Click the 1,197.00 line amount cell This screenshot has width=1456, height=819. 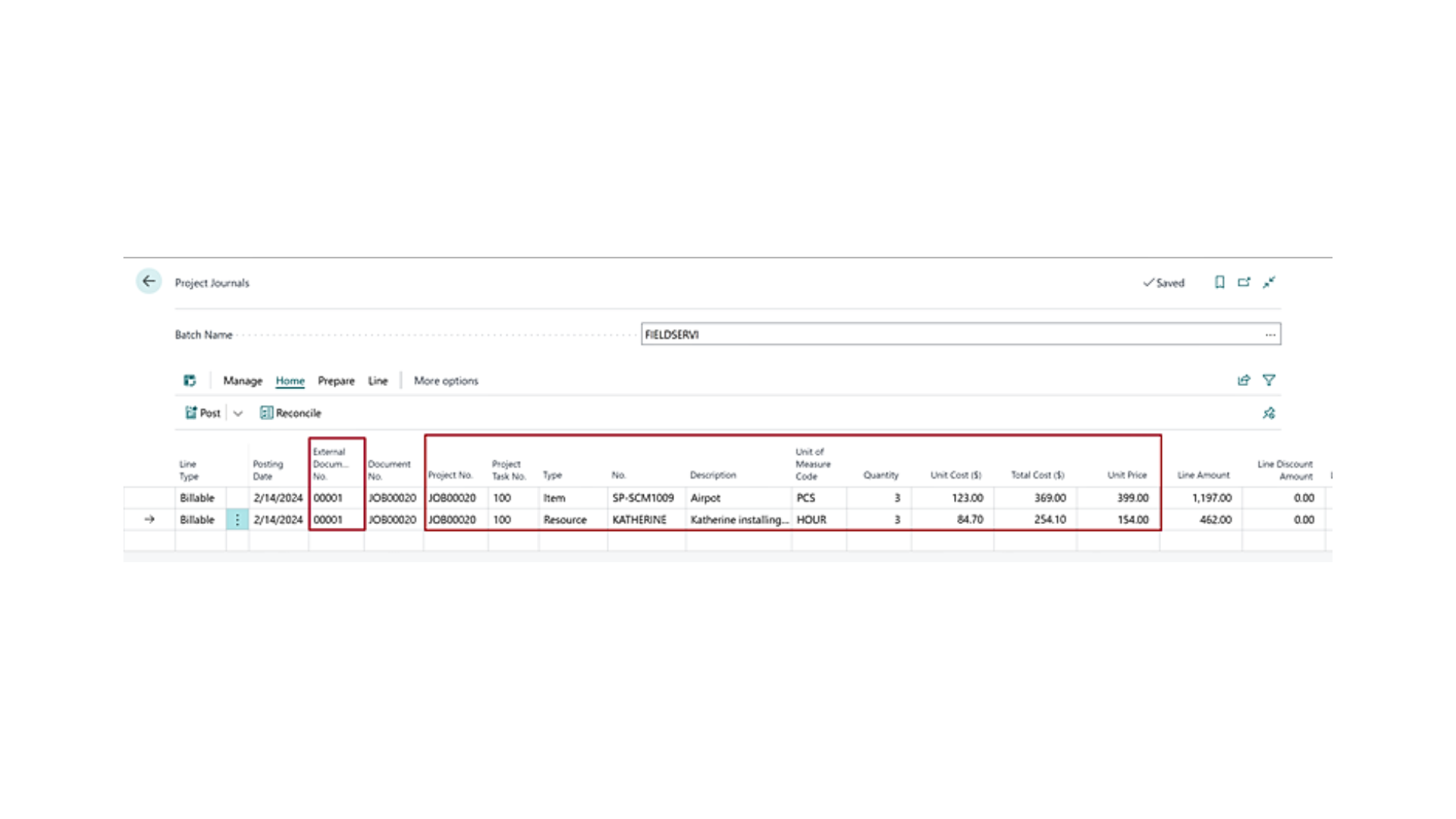(1201, 498)
